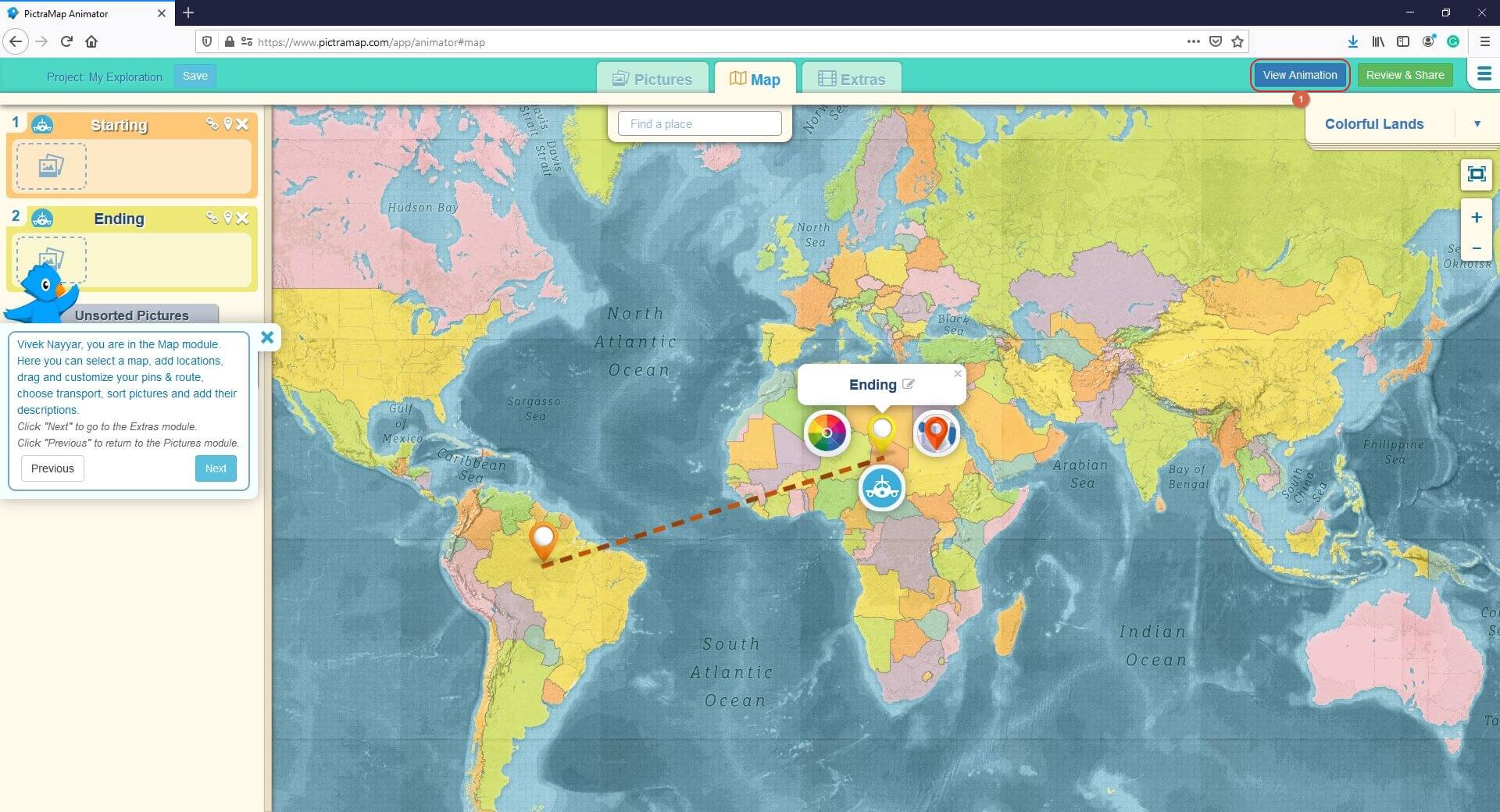Select the airplane transport icon in the Ending popup
This screenshot has width=1500, height=812.
point(882,488)
